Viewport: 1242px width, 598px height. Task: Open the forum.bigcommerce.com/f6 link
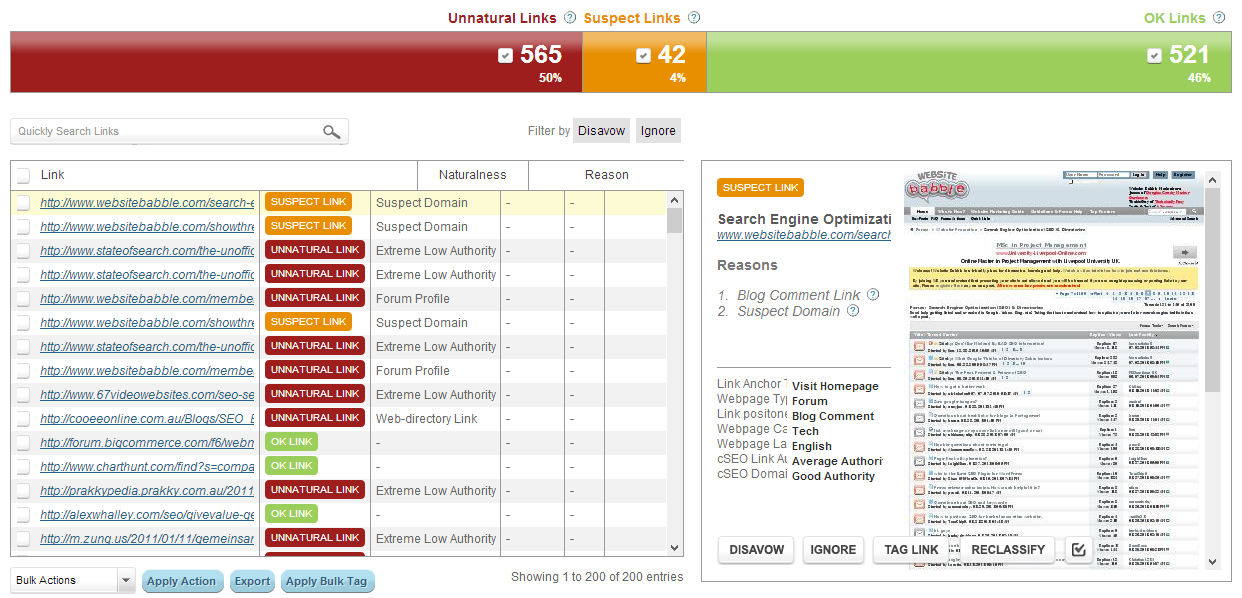click(x=147, y=443)
